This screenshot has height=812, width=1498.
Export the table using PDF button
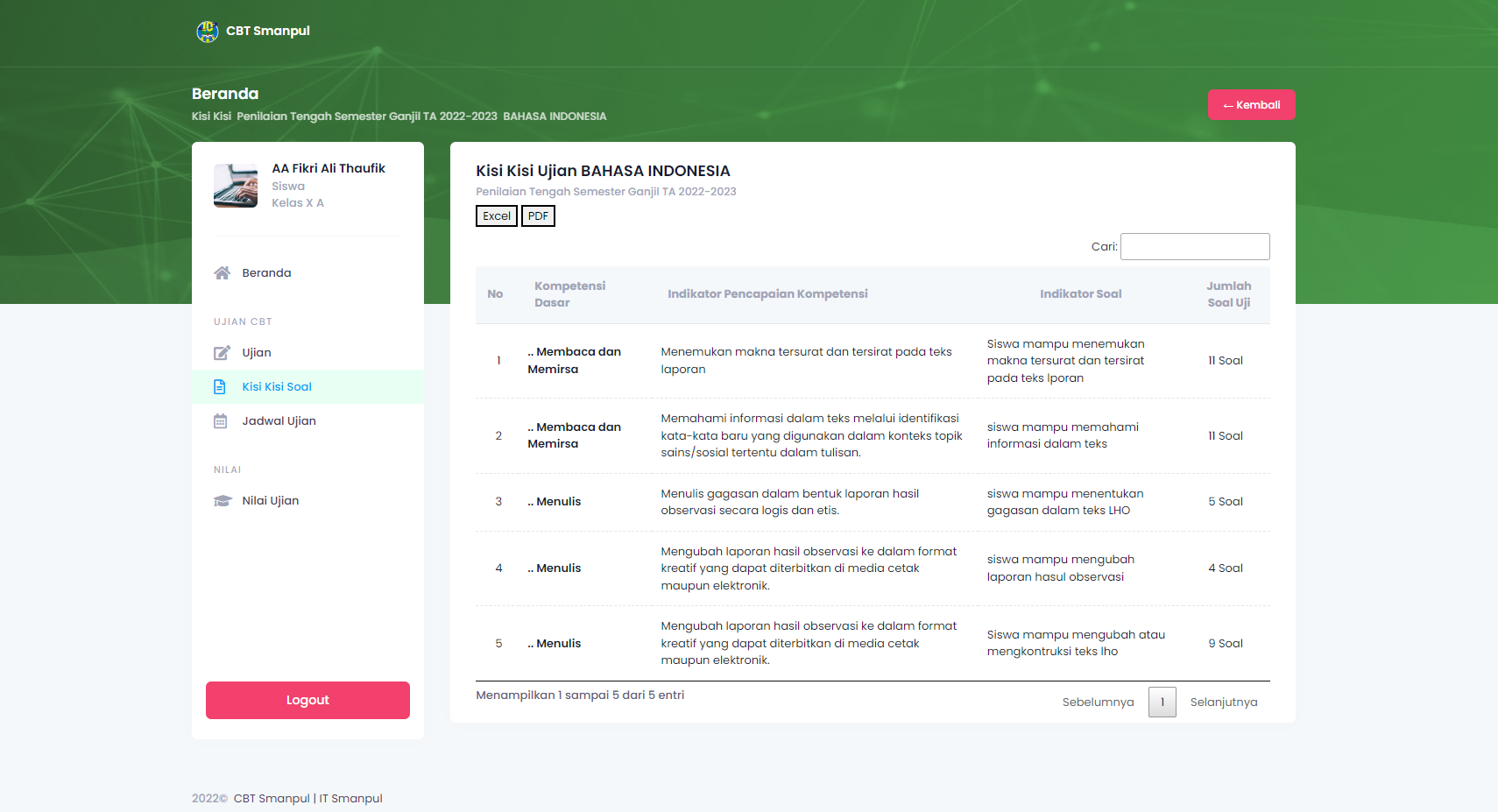pyautogui.click(x=538, y=216)
